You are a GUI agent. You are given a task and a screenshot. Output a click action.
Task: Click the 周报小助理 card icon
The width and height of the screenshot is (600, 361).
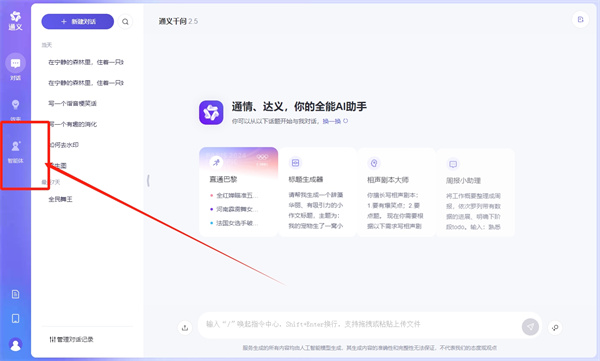point(453,164)
